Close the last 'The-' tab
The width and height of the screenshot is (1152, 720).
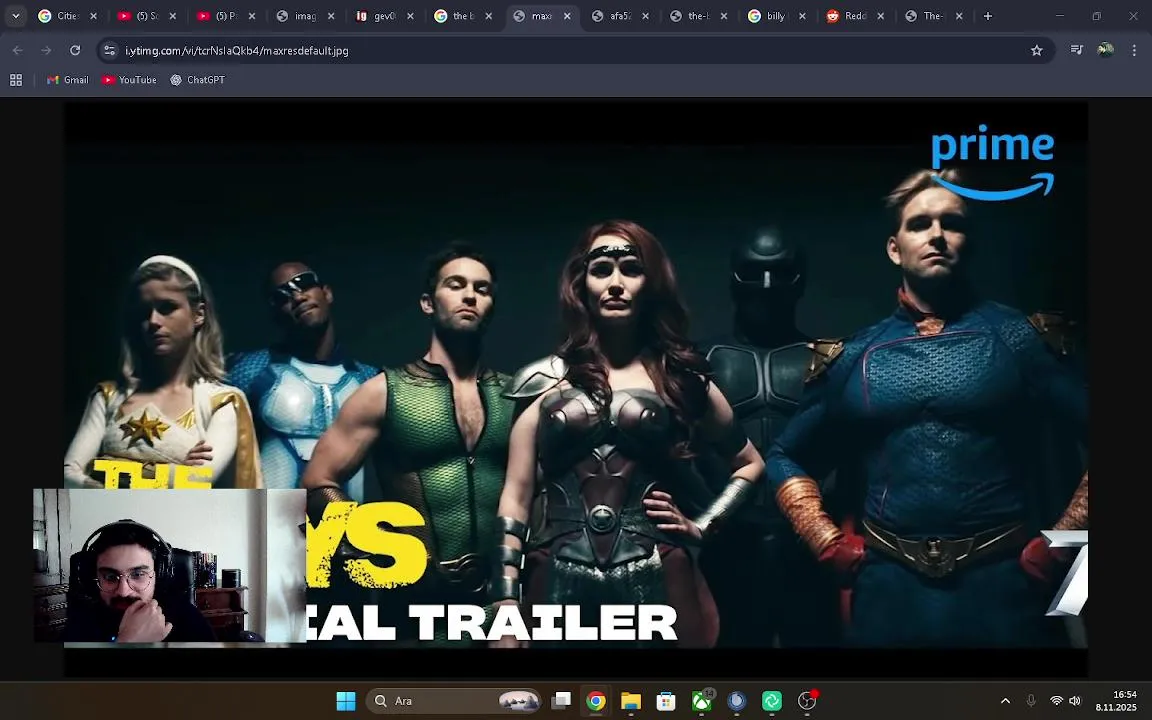[959, 16]
